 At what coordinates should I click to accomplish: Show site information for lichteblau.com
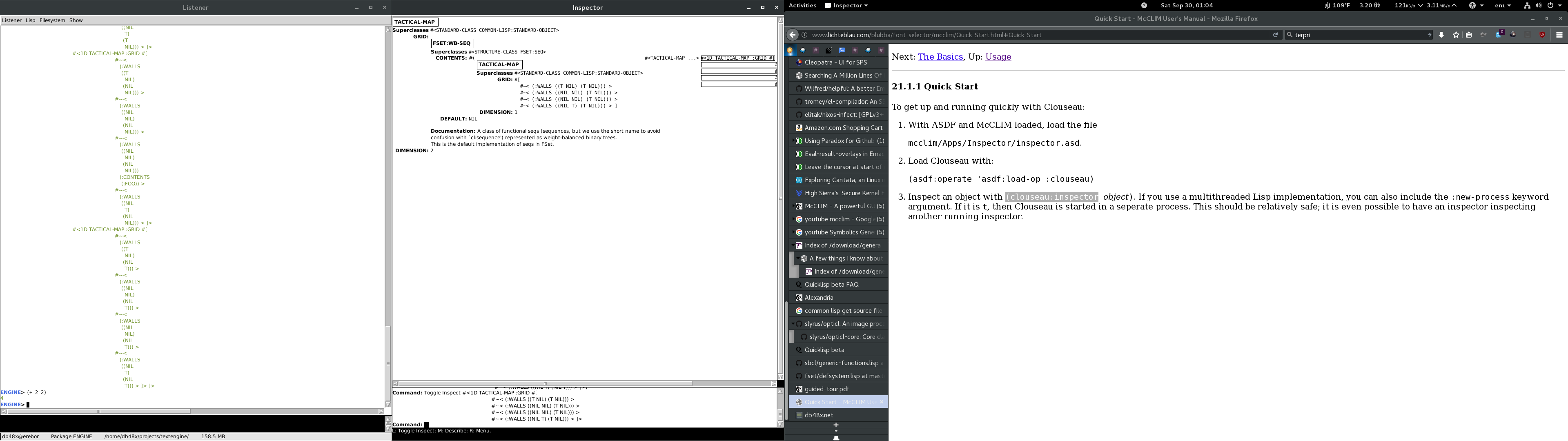click(x=805, y=35)
